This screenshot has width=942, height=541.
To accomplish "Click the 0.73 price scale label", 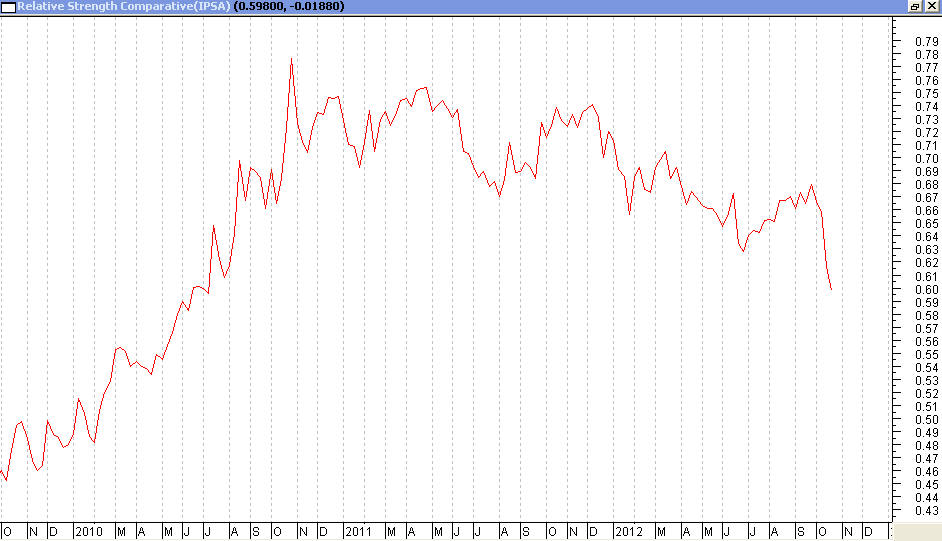I will click(926, 119).
